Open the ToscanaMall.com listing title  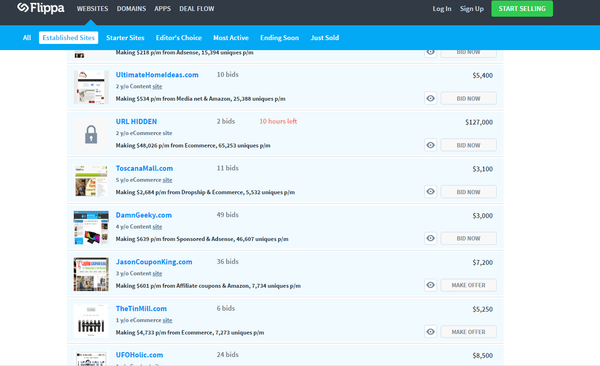pos(144,168)
